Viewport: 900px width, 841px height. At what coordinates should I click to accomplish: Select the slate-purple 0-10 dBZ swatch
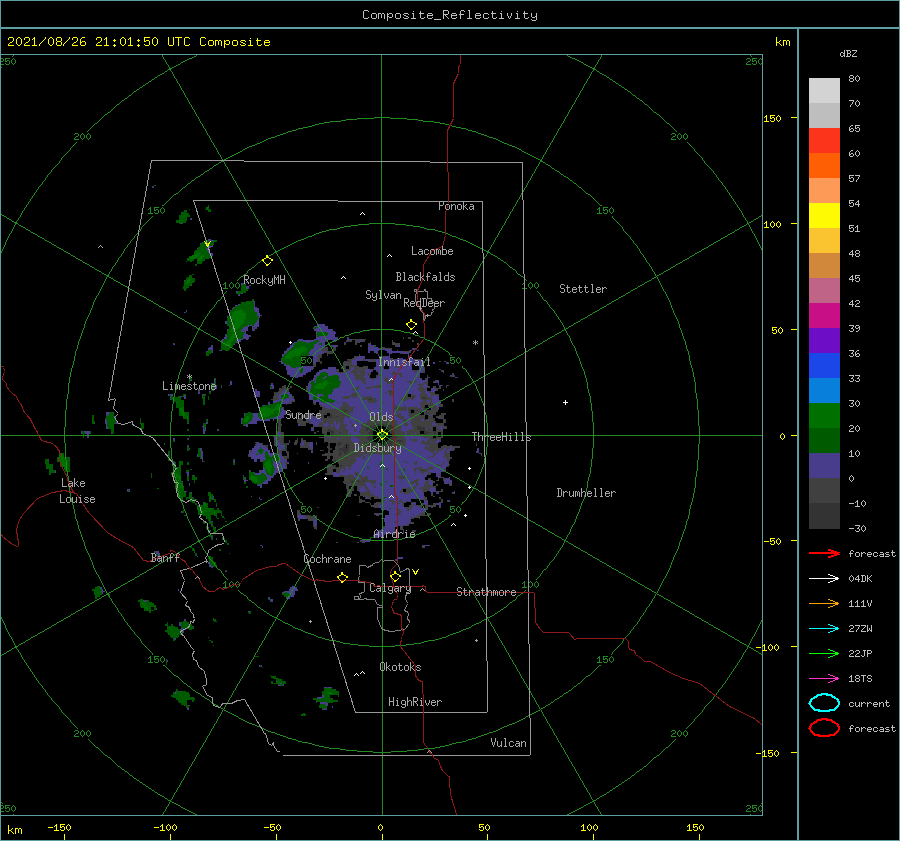(x=824, y=466)
